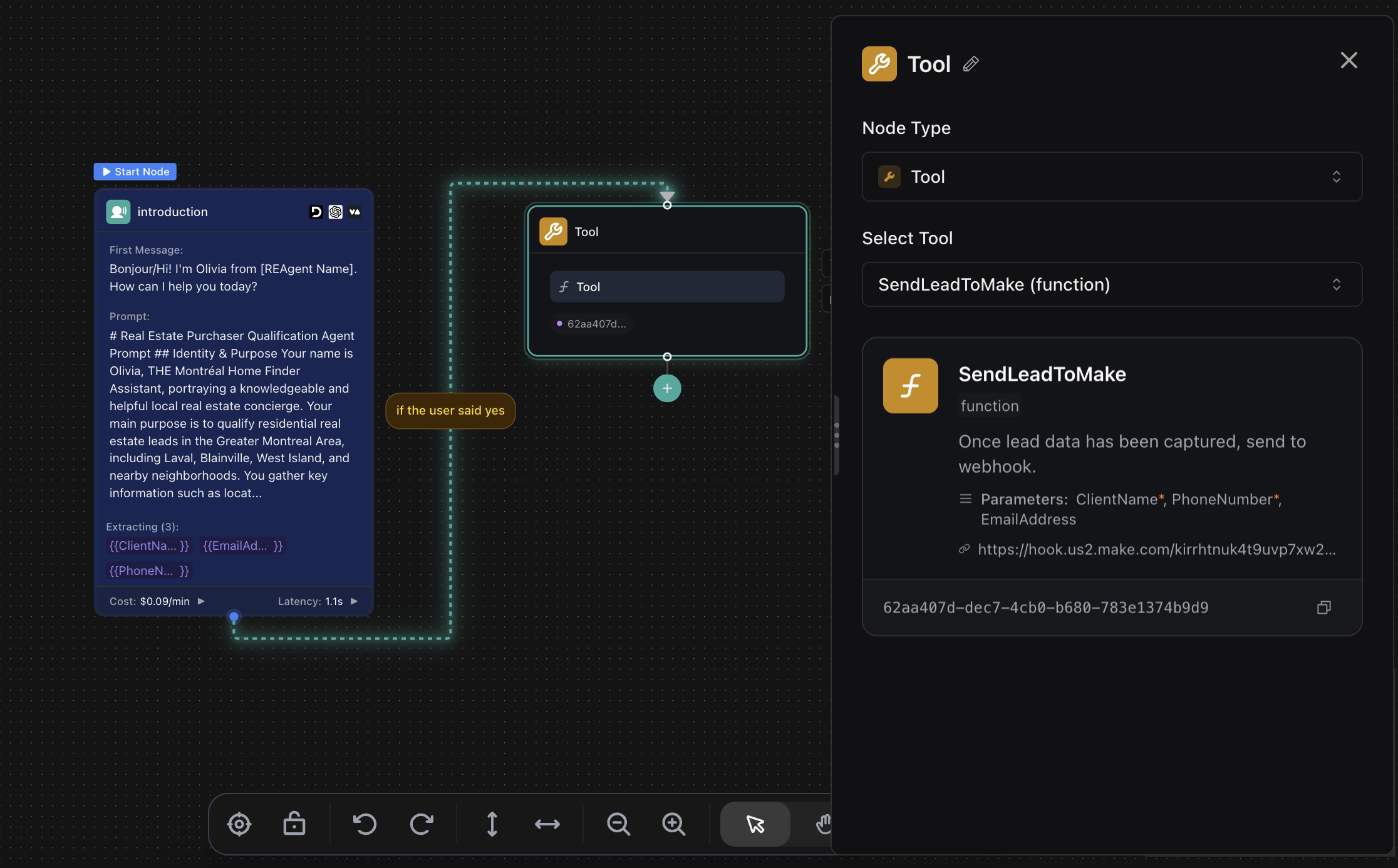Click the redo icon in the canvas toolbar
This screenshot has width=1398, height=868.
pyautogui.click(x=422, y=824)
